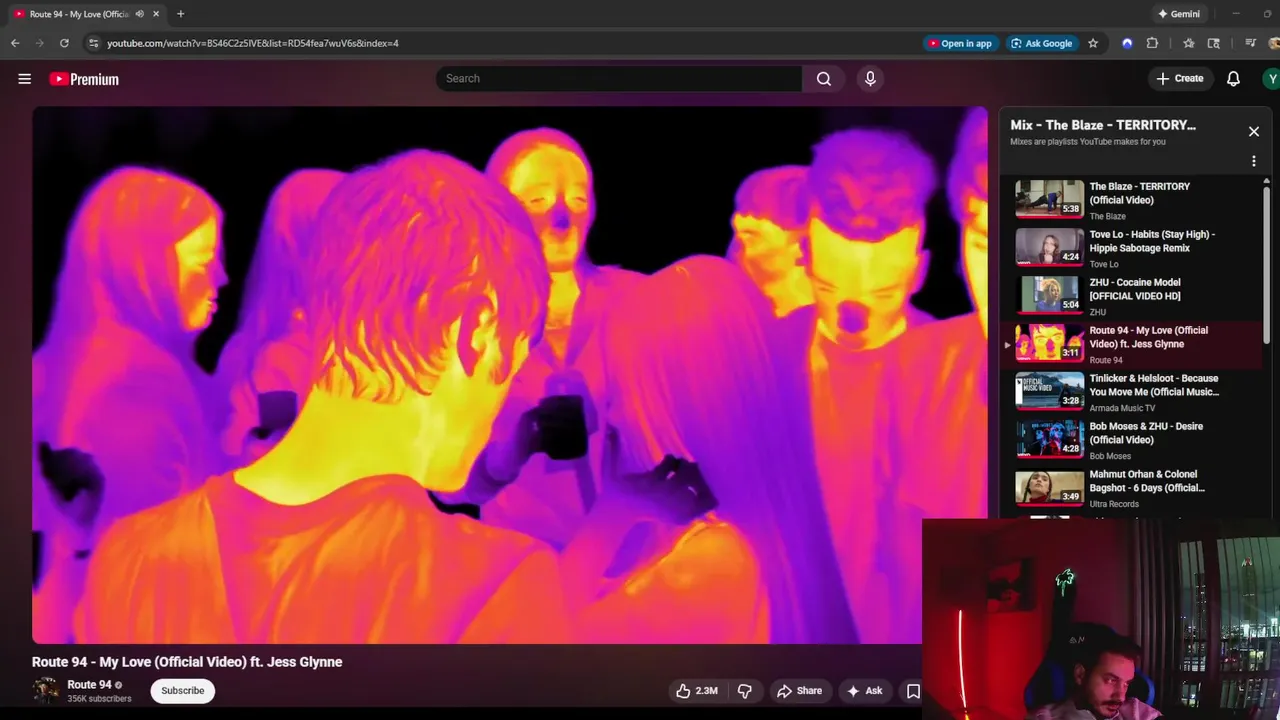Screen dimensions: 1280x720
Task: Open a new tab with plus button
Action: pyautogui.click(x=180, y=14)
